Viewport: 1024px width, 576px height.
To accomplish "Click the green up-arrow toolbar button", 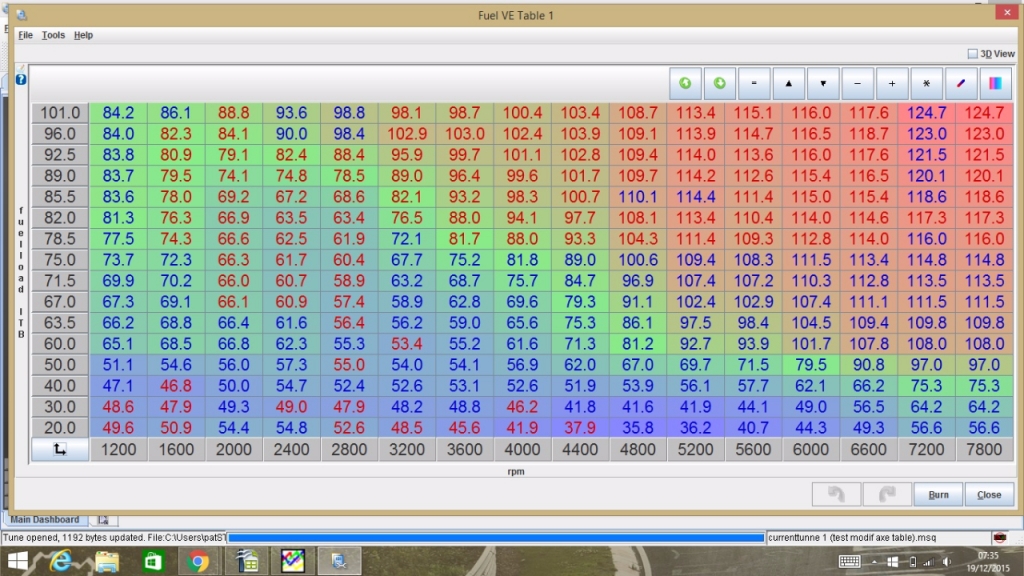I will click(685, 83).
